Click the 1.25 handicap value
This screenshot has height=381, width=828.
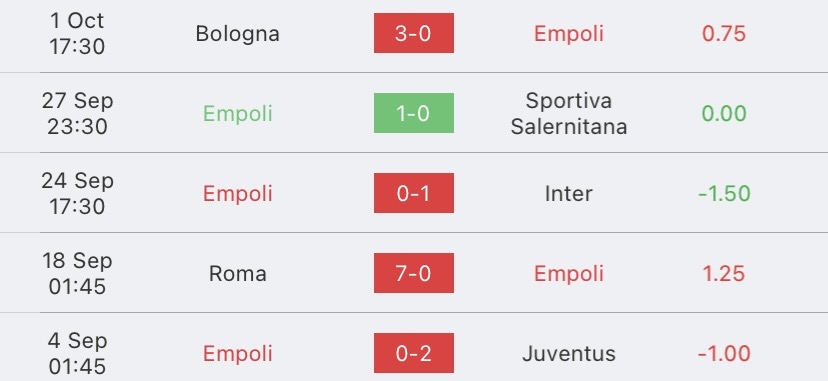point(723,273)
